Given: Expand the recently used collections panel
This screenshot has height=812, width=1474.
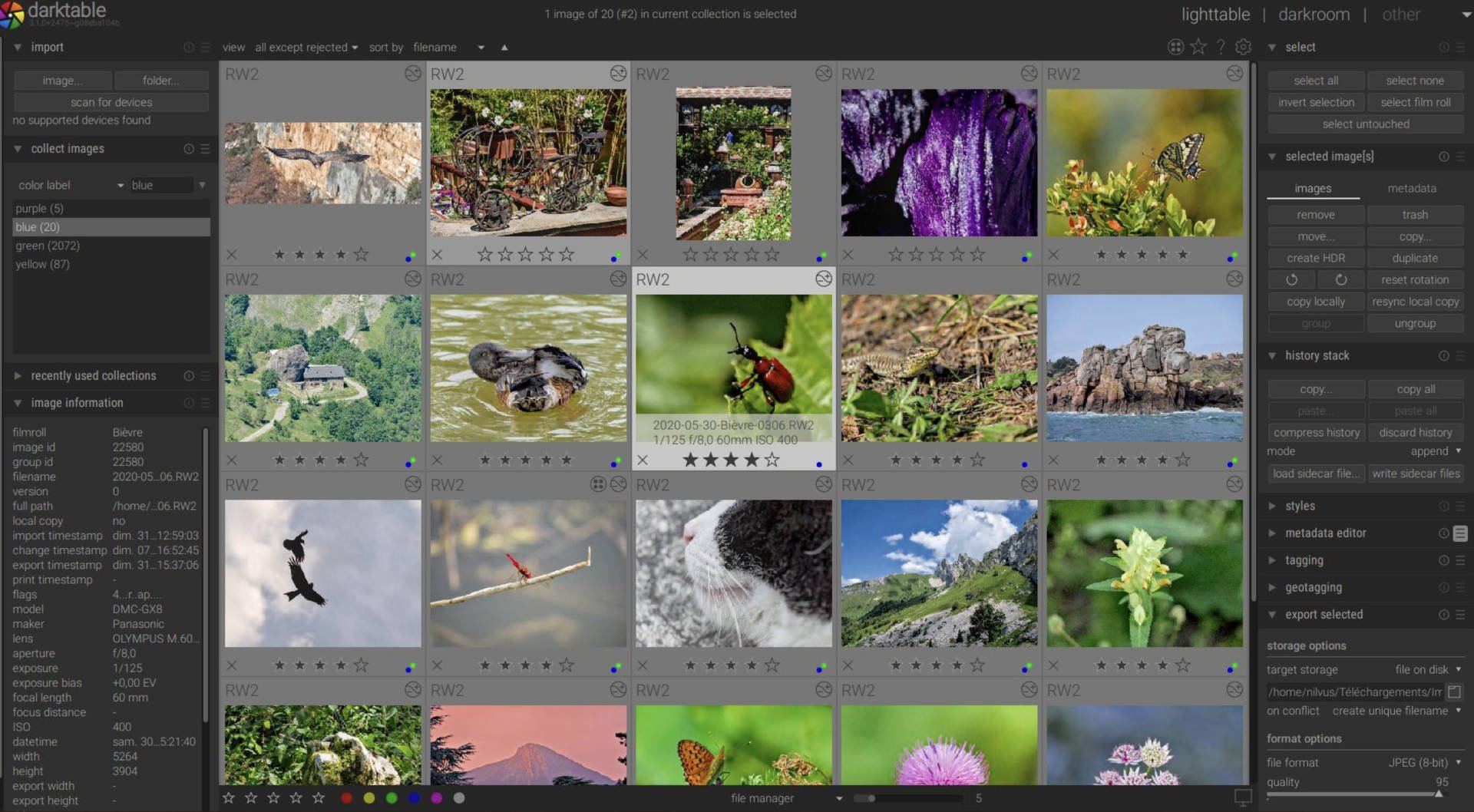Looking at the screenshot, I should click(94, 375).
